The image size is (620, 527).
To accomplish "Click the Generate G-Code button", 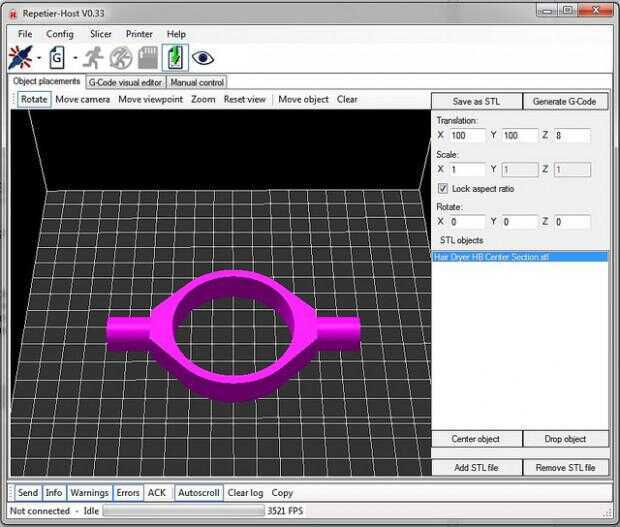I will pos(565,101).
